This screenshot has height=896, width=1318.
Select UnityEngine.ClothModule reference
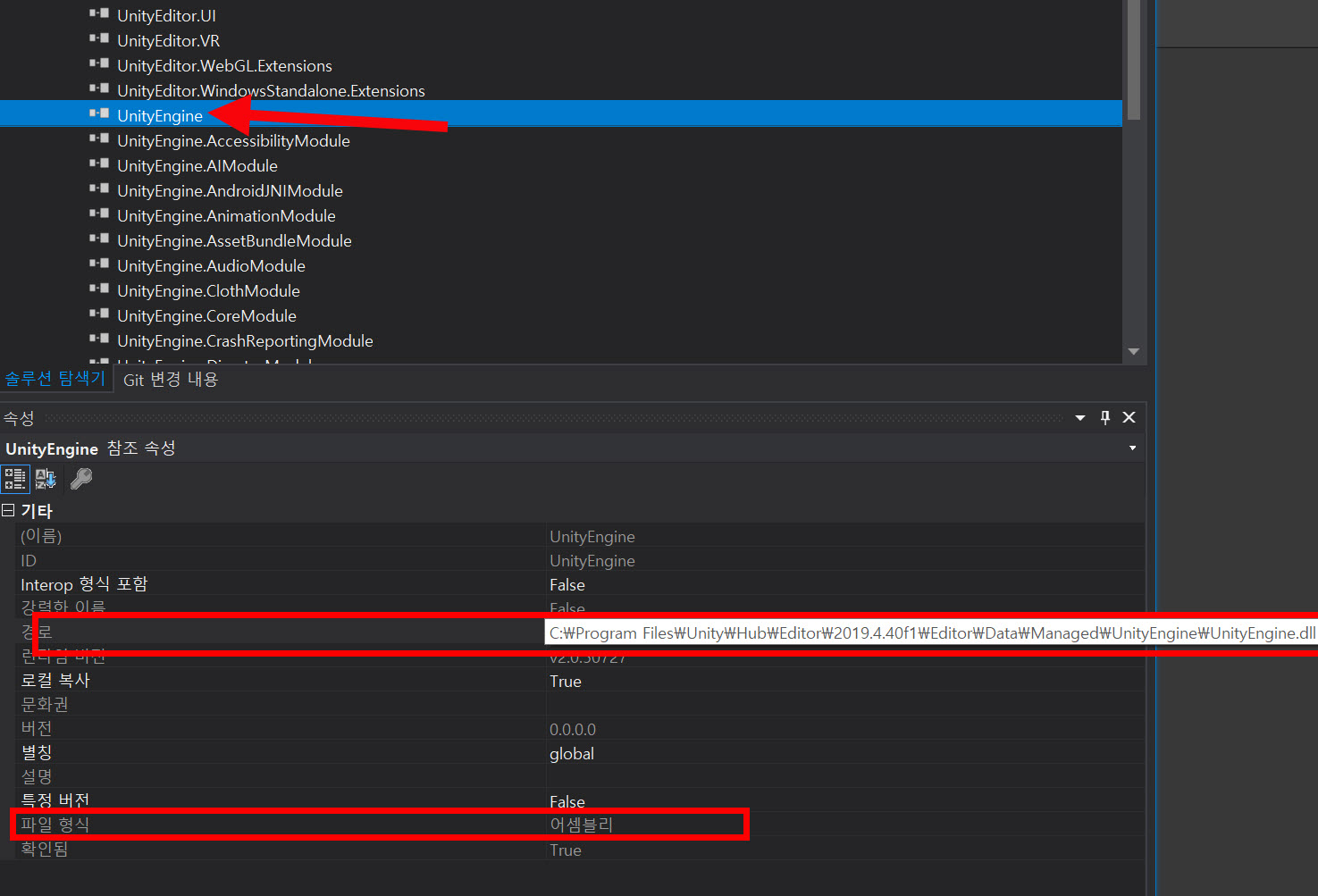208,290
